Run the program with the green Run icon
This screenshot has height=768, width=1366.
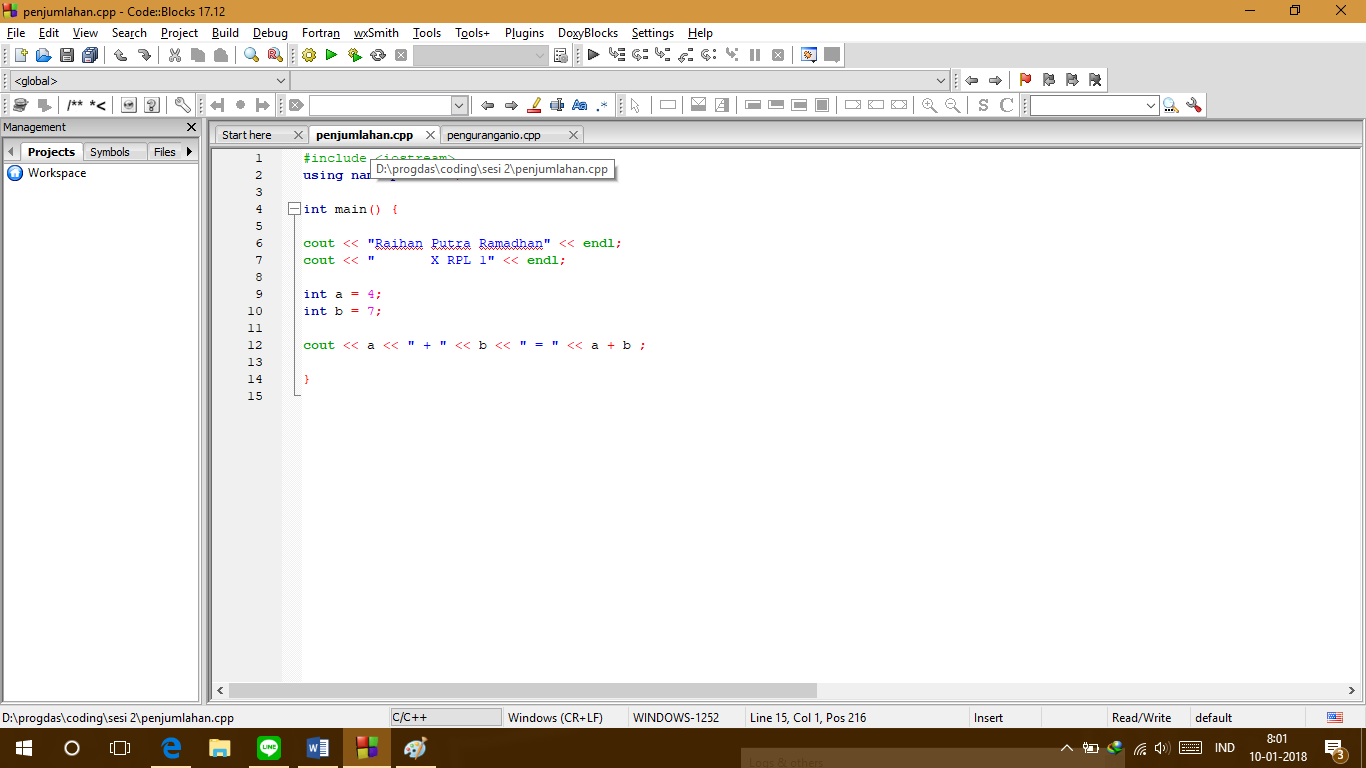click(330, 55)
